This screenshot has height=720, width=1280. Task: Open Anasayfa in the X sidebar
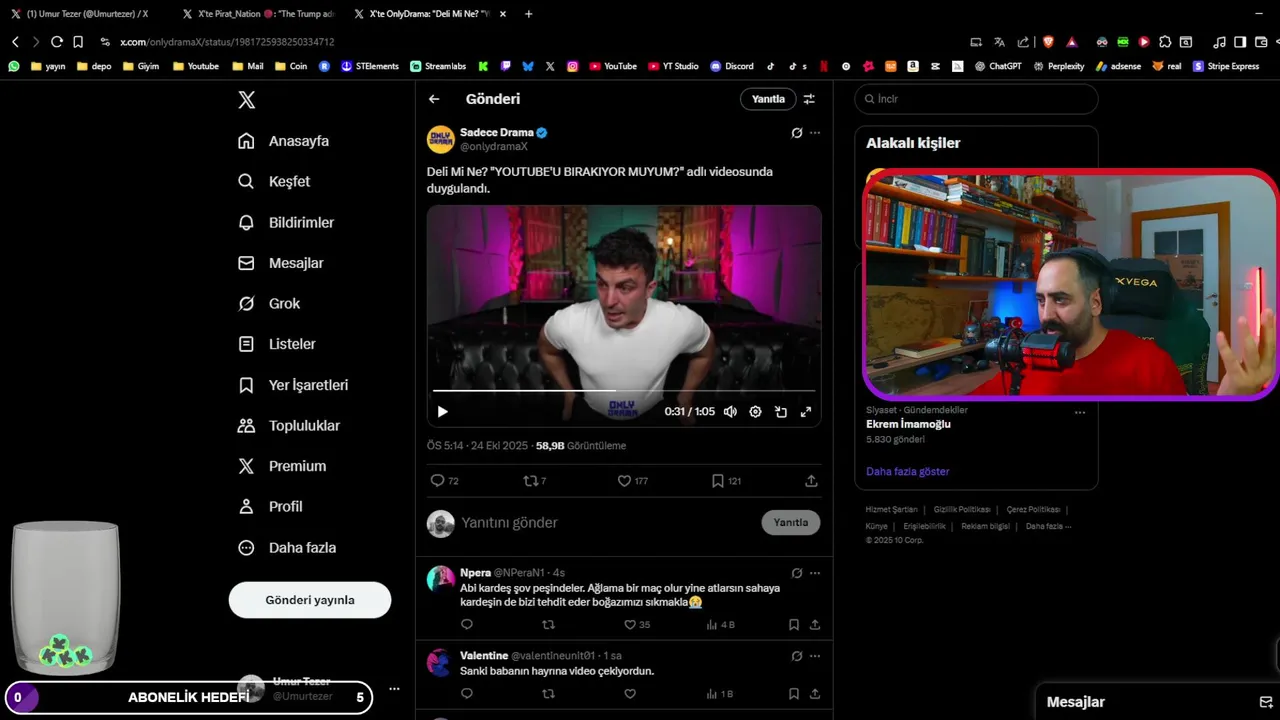coord(283,141)
